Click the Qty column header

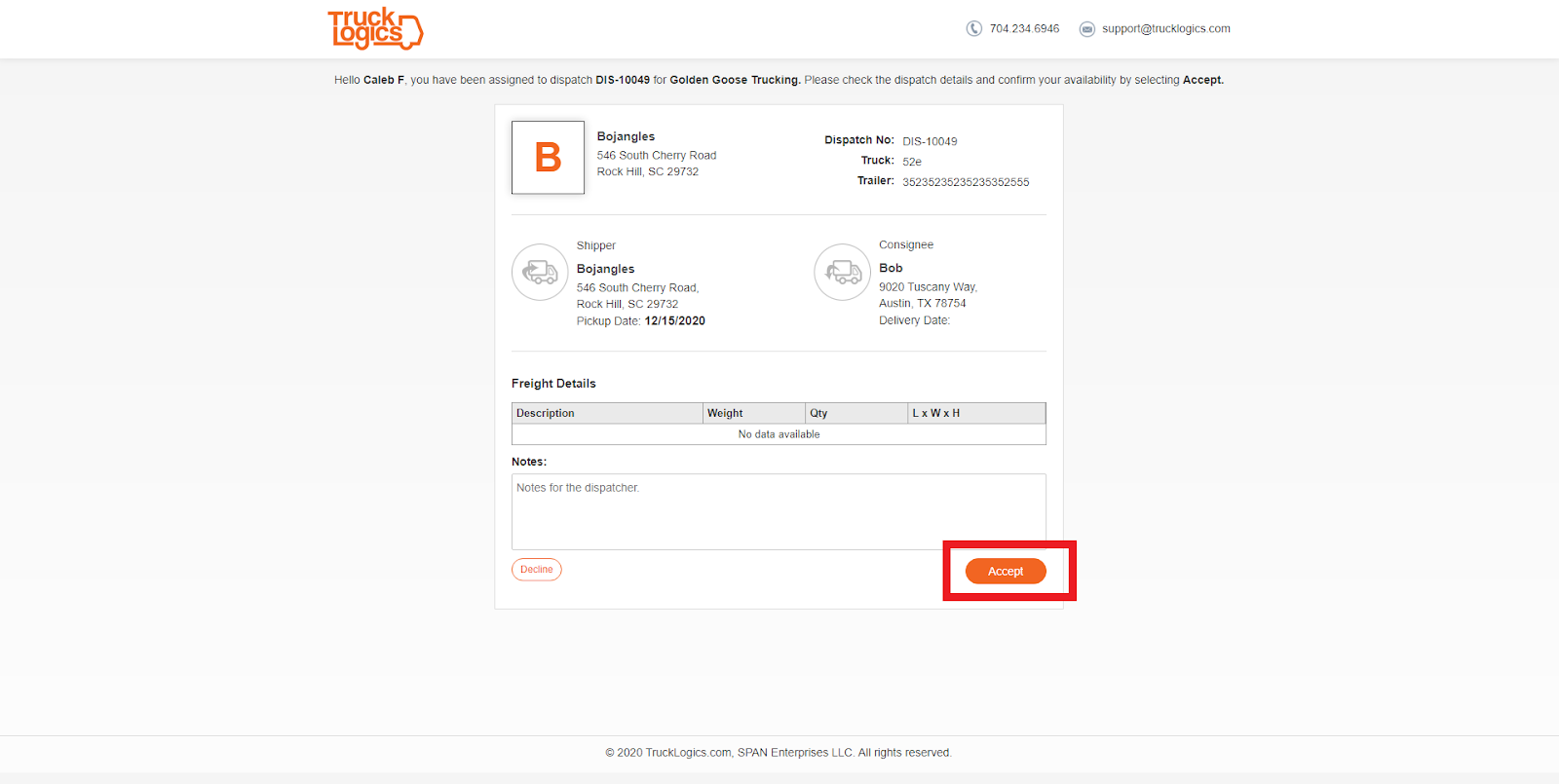click(856, 413)
